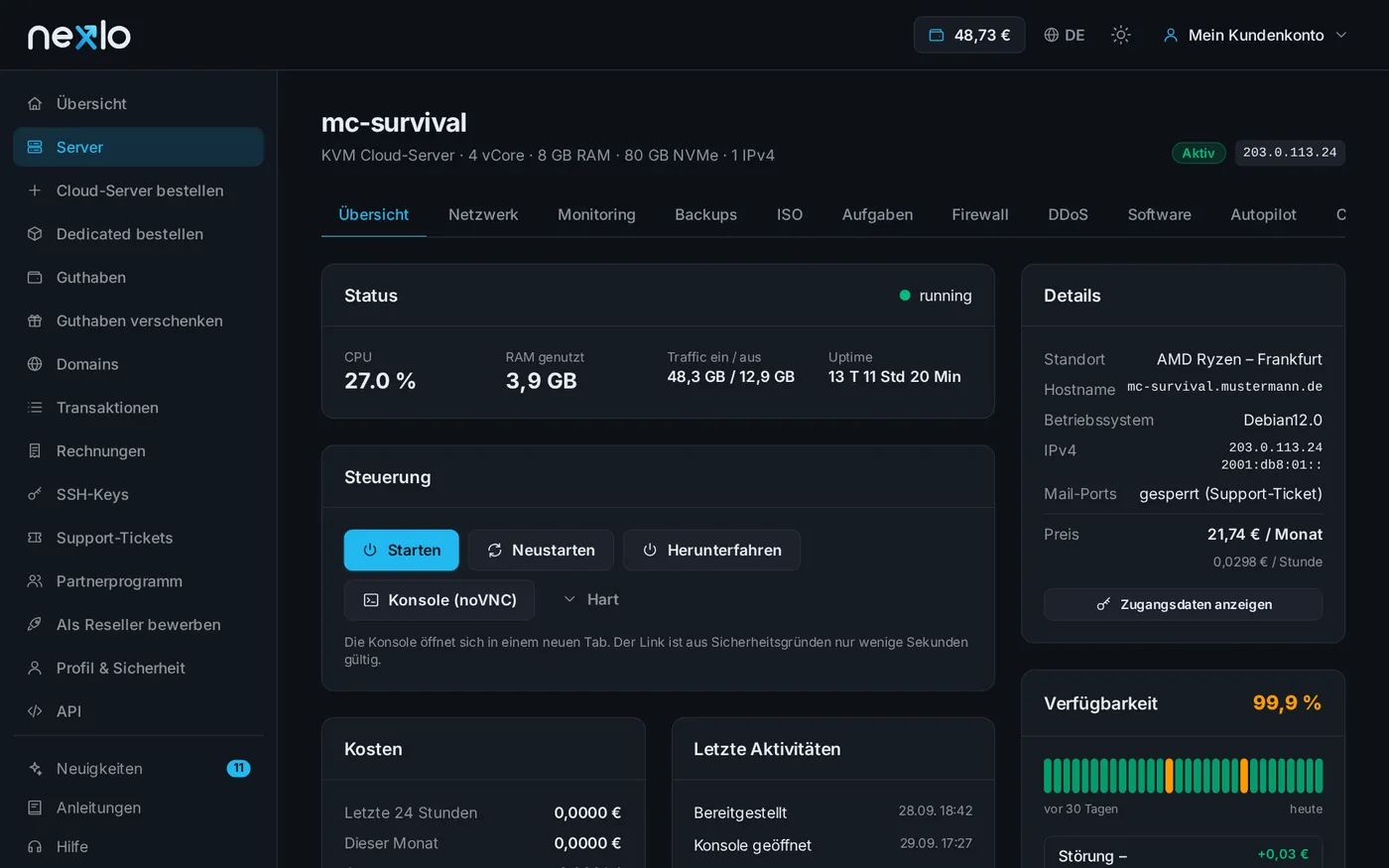Click Zugangsdaten anzeigen button
This screenshot has height=868, width=1389.
click(x=1183, y=604)
